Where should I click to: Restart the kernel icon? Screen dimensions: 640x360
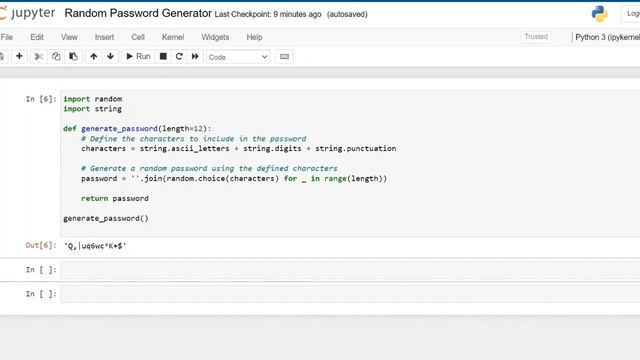point(179,56)
